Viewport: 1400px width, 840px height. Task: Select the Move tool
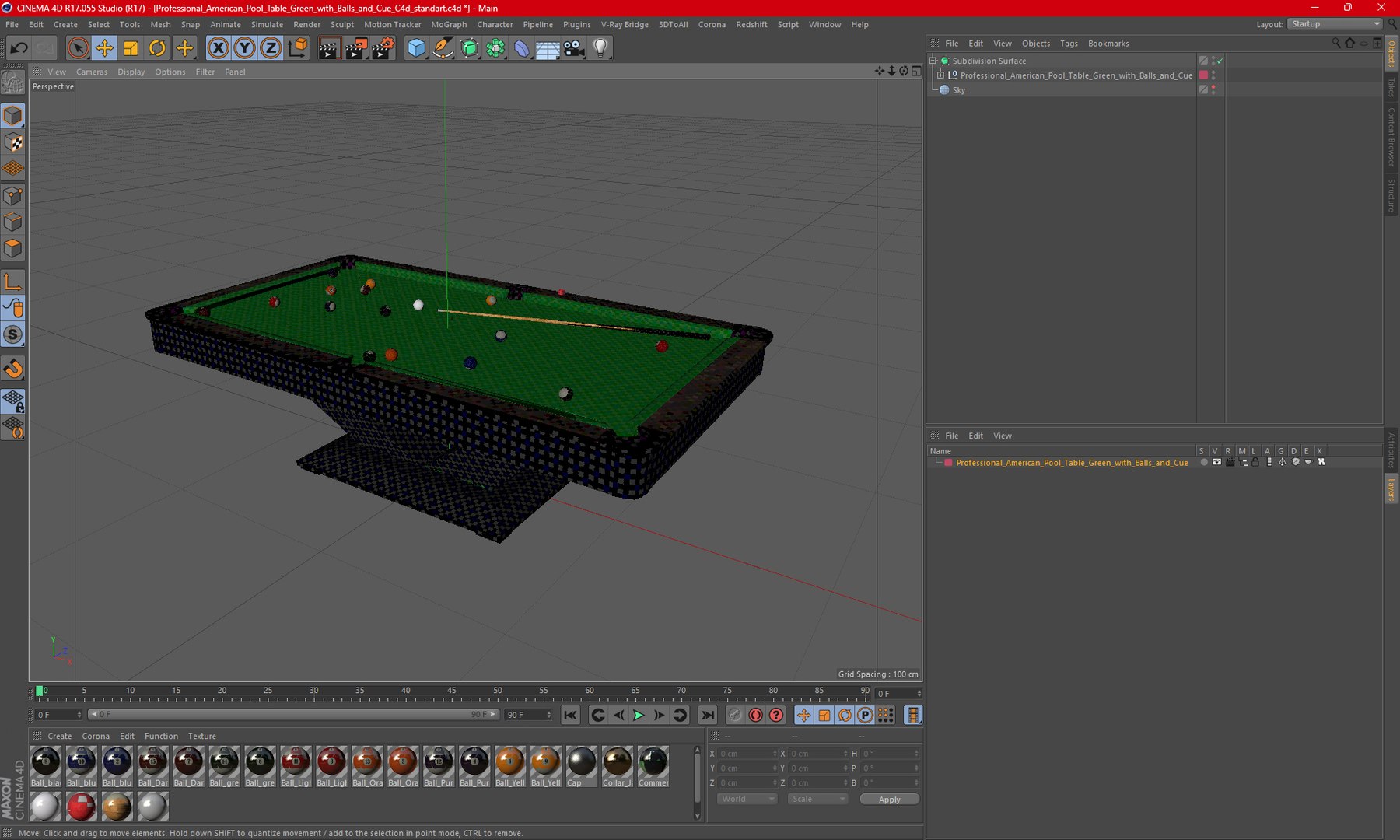(104, 48)
